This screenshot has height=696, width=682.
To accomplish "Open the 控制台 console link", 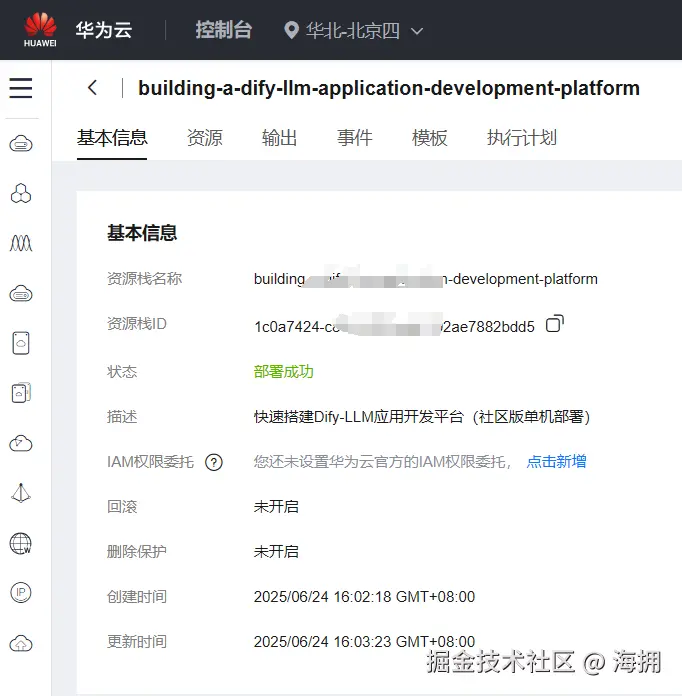I will coord(224,30).
